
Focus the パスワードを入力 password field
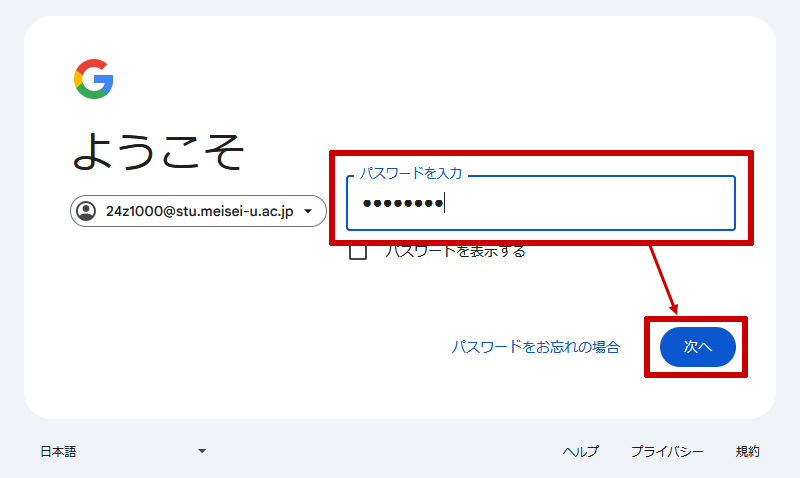point(541,203)
